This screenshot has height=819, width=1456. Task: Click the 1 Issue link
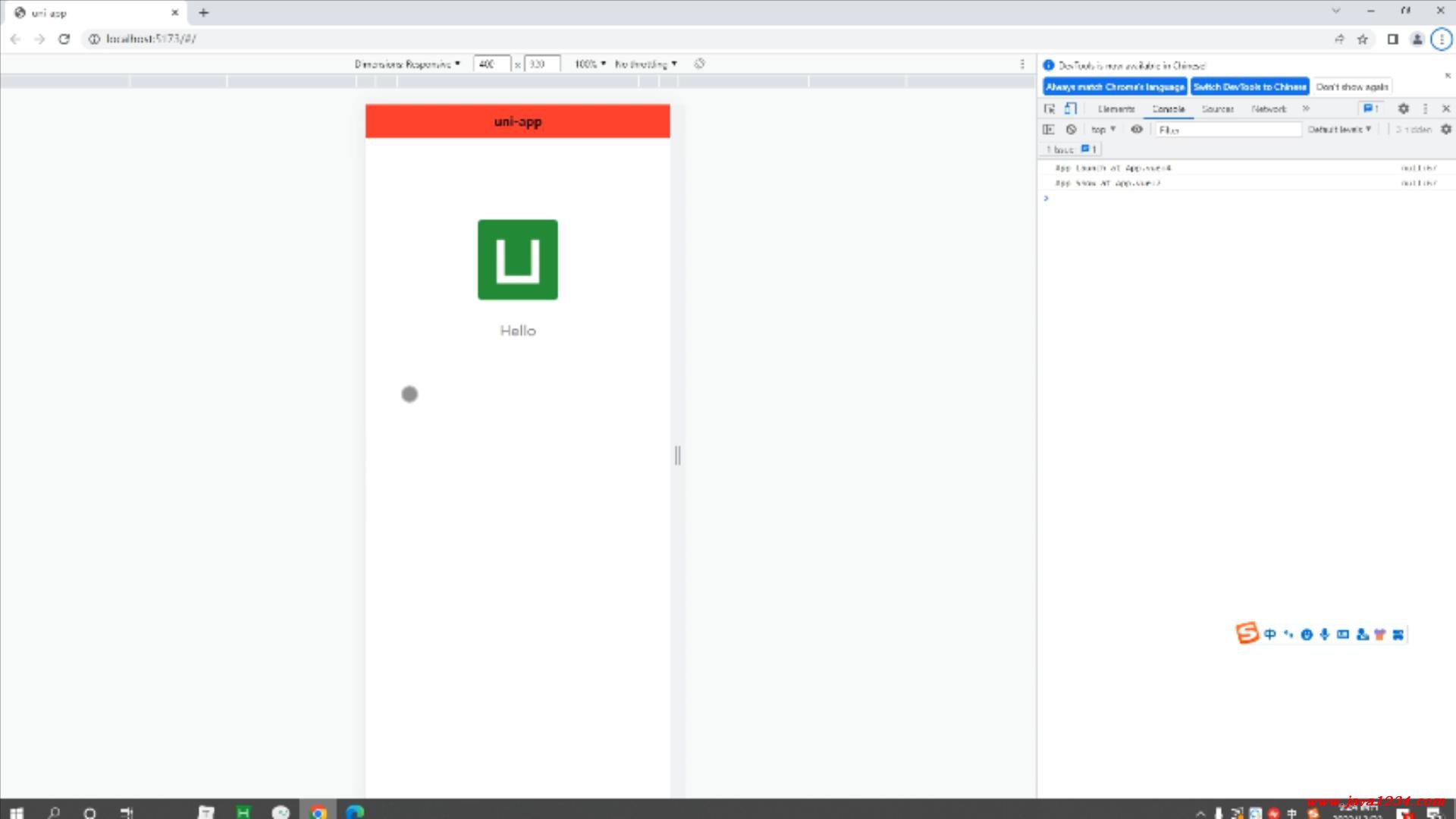click(1072, 149)
